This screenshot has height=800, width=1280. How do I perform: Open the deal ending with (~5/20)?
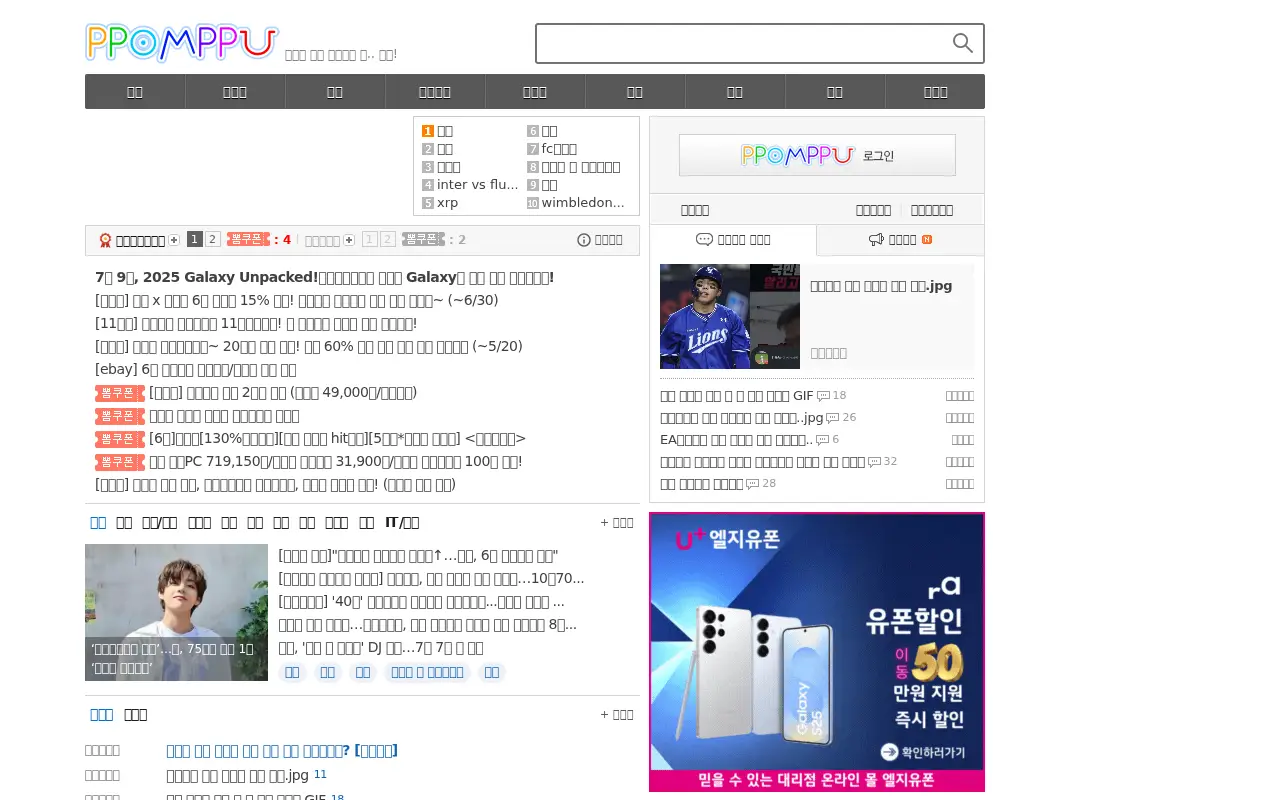pos(309,346)
